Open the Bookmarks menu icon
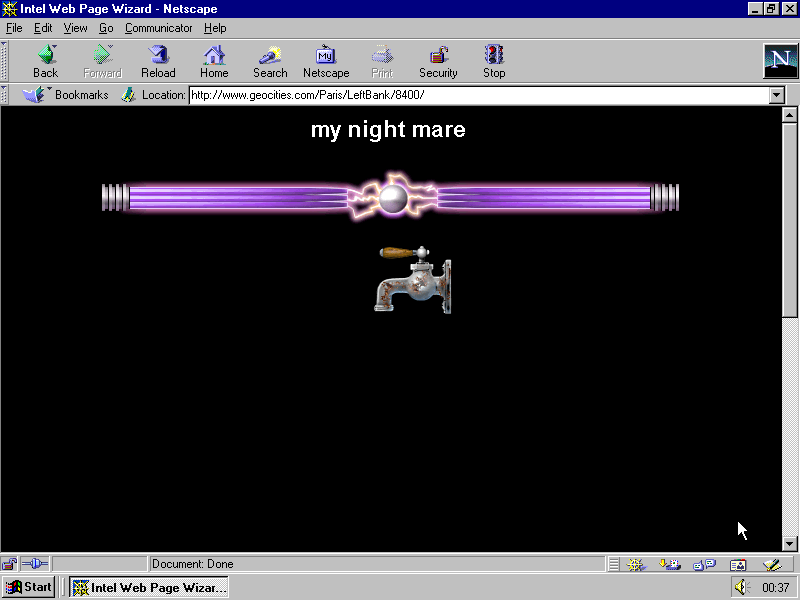Image resolution: width=800 pixels, height=600 pixels. tap(34, 94)
